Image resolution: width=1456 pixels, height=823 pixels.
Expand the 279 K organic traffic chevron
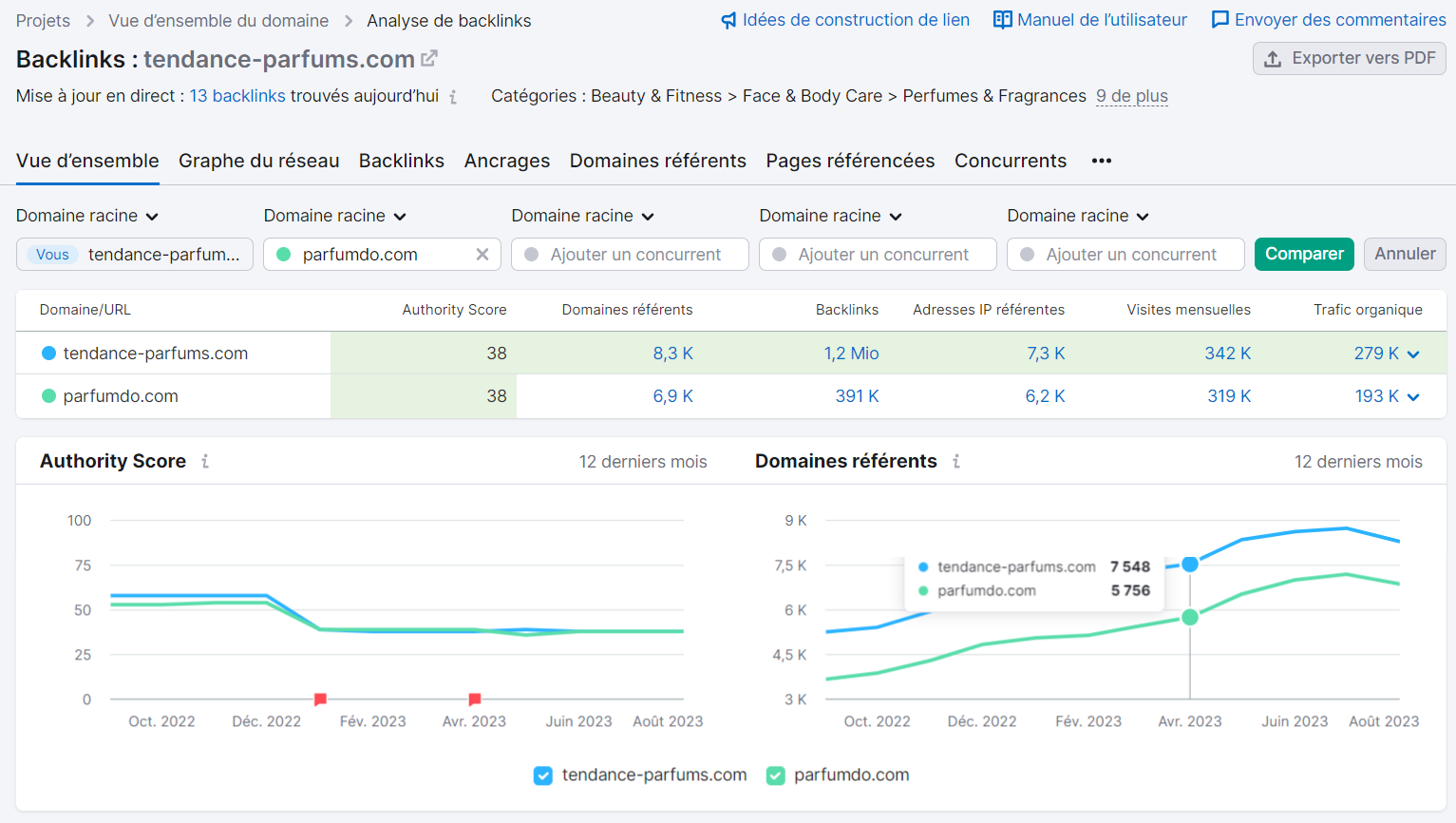coord(1413,354)
